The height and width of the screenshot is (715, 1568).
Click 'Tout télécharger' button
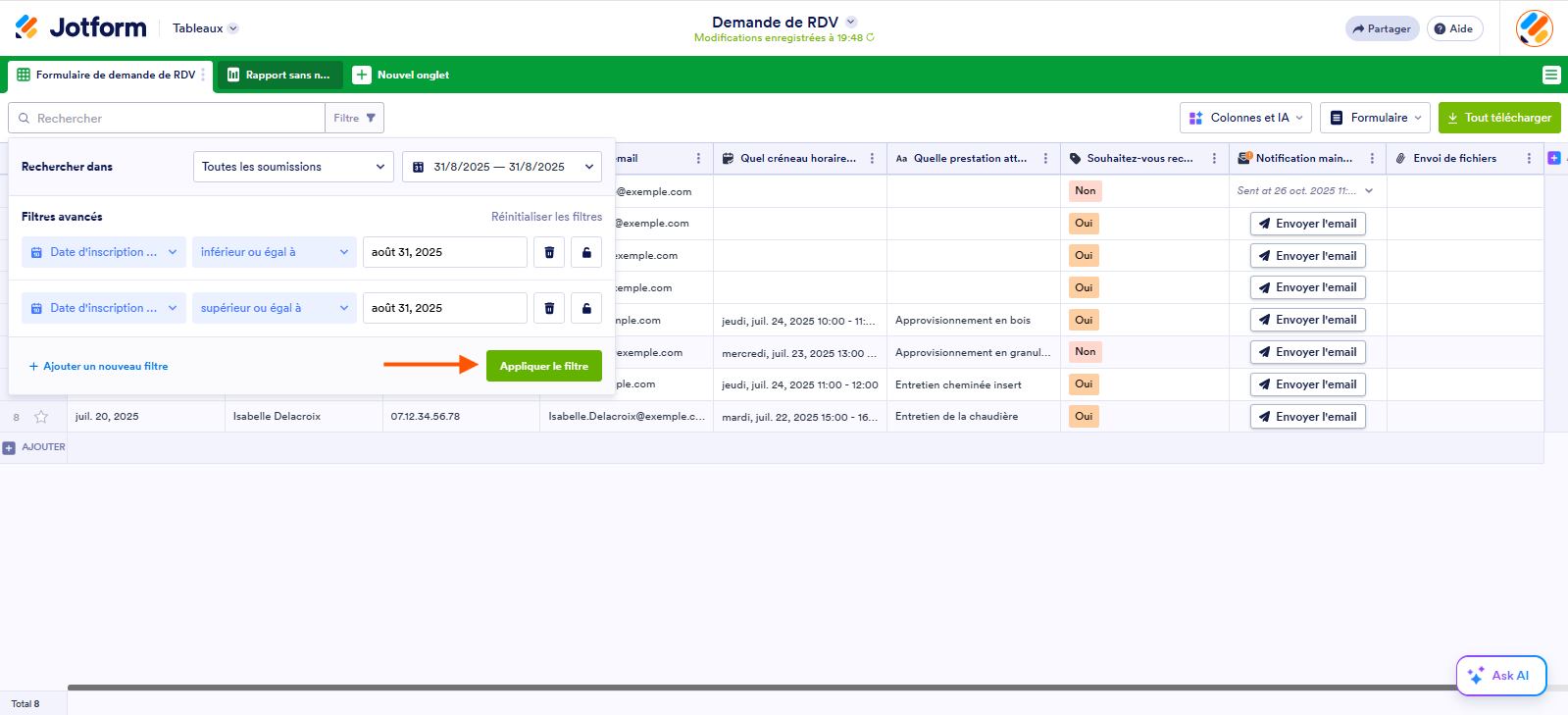point(1499,118)
